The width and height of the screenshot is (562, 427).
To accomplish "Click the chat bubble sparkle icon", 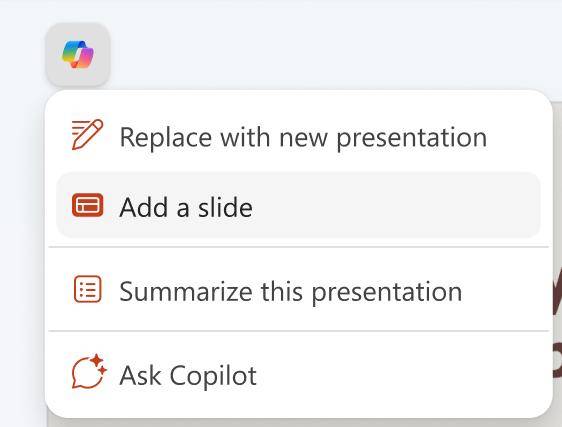I will (x=89, y=372).
